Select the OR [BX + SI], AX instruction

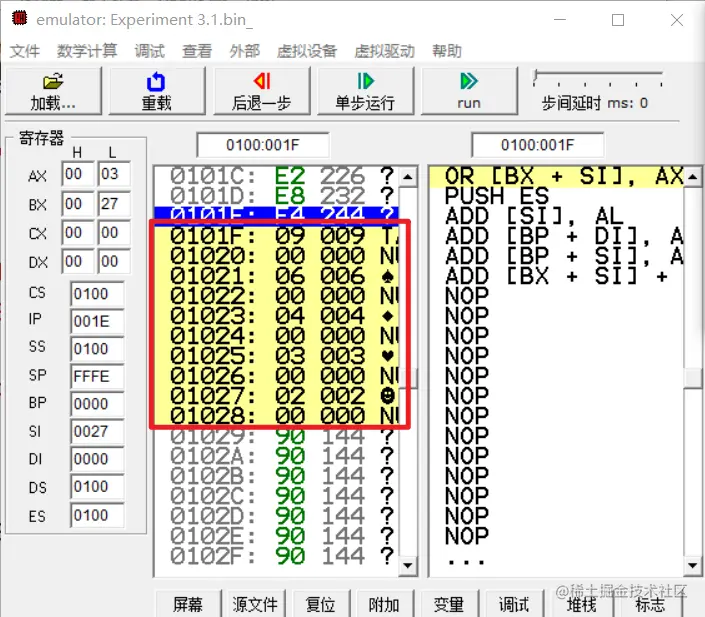pyautogui.click(x=557, y=176)
